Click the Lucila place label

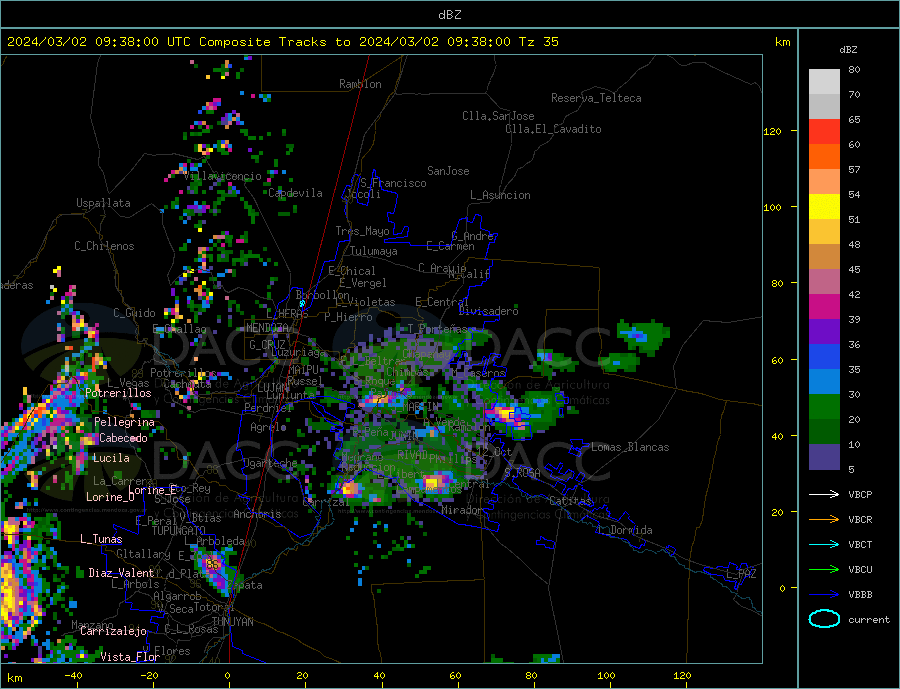111,458
